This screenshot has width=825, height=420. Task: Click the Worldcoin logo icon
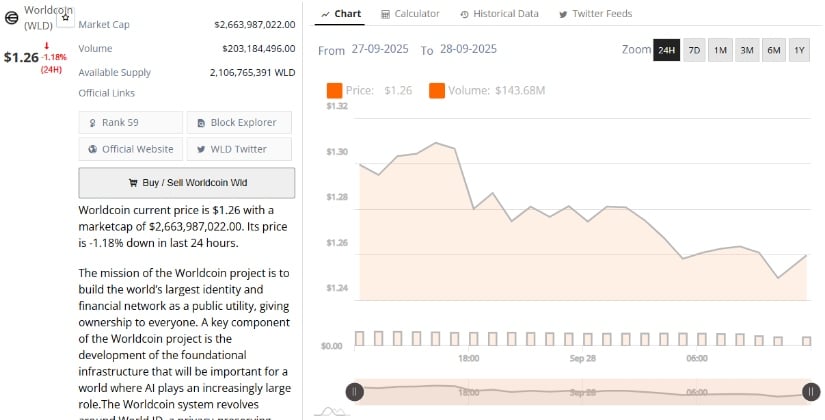tap(12, 20)
